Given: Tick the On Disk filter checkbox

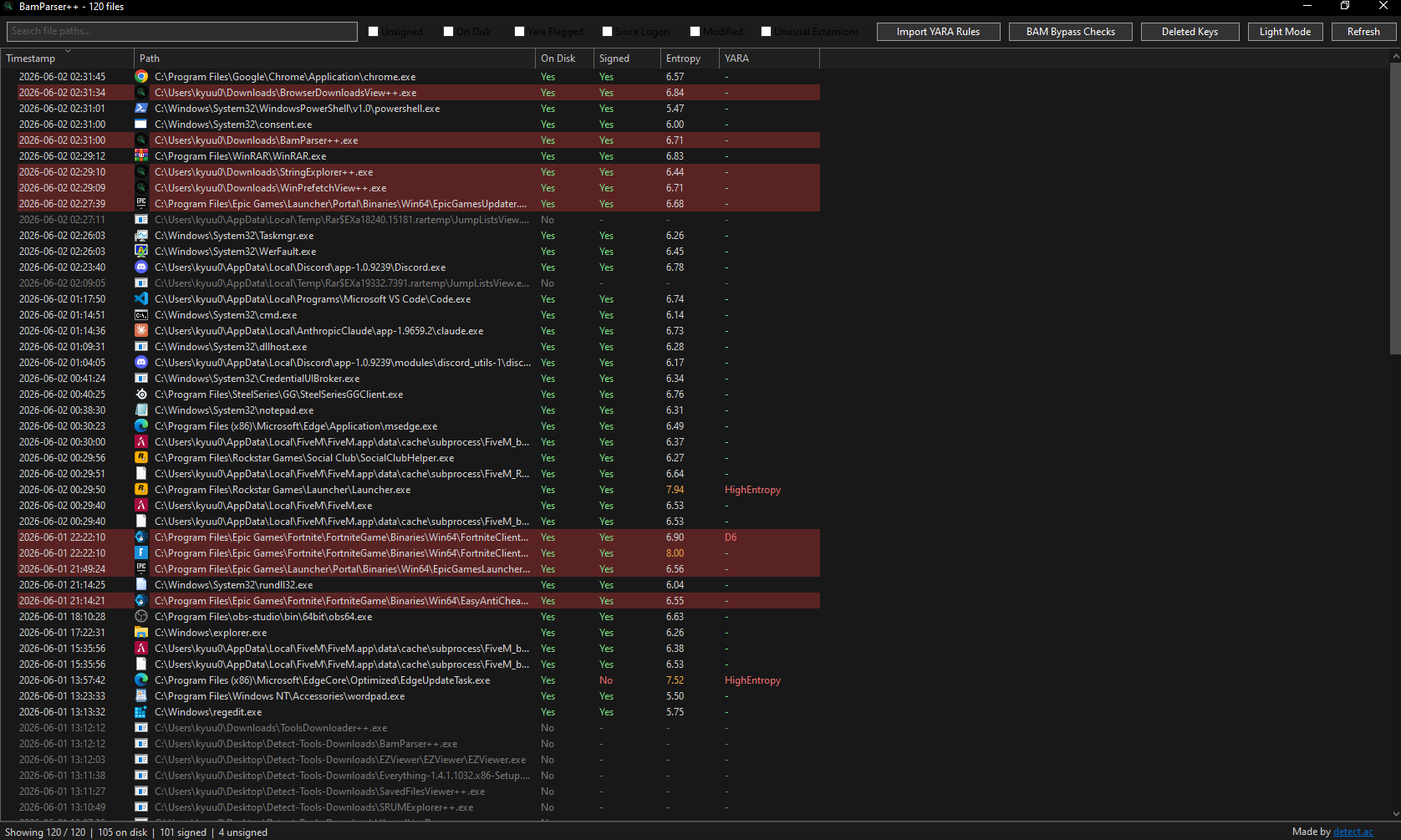Looking at the screenshot, I should pos(449,32).
